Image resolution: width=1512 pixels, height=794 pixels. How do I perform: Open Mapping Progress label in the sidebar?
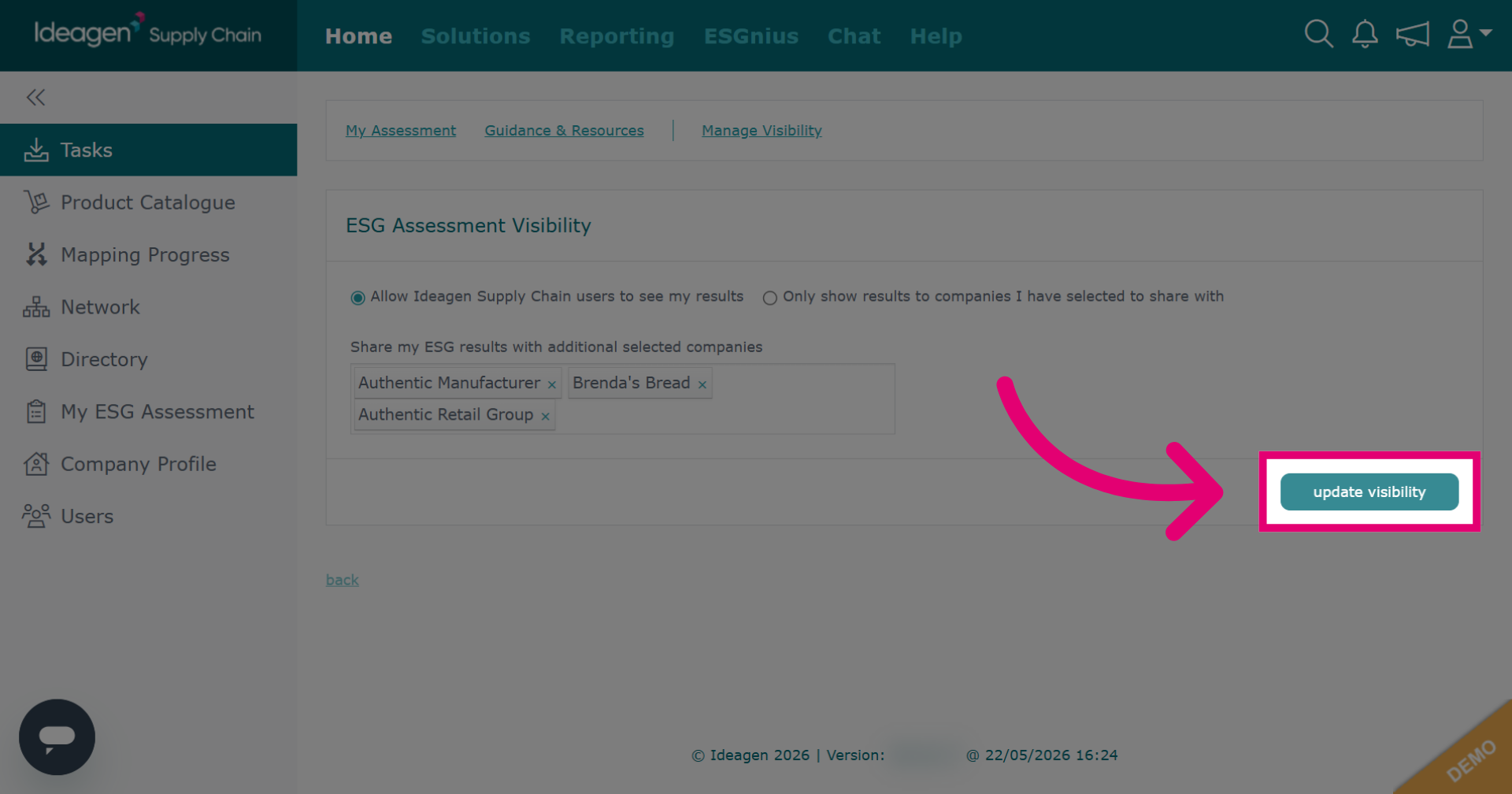tap(145, 255)
